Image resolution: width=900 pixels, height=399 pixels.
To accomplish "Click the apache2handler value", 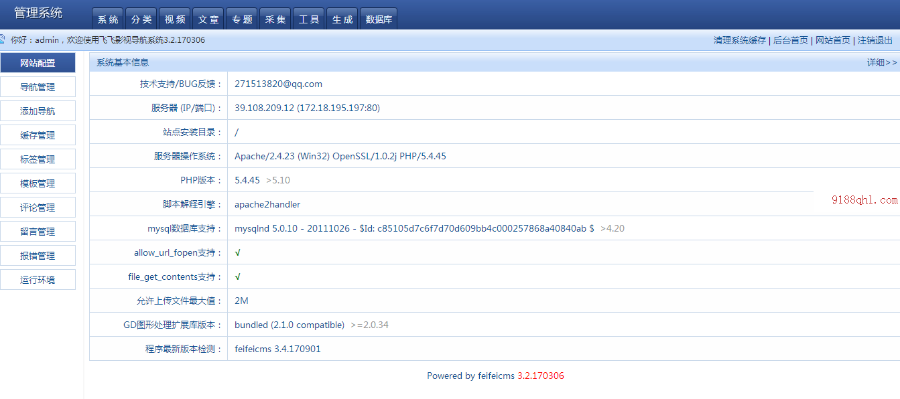I will pos(267,204).
